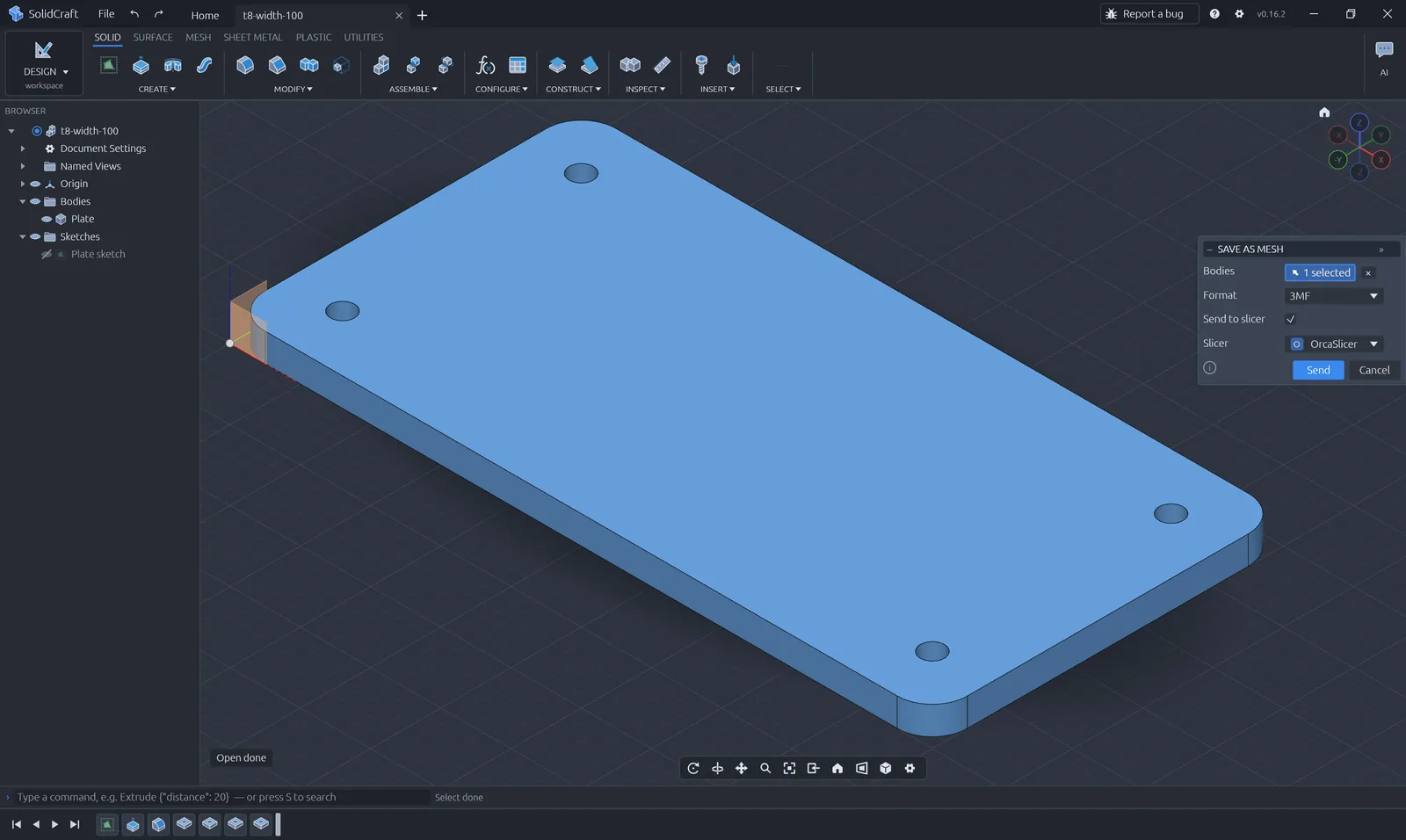The height and width of the screenshot is (840, 1406).
Task: Click the viewport home view icon
Action: click(1324, 112)
